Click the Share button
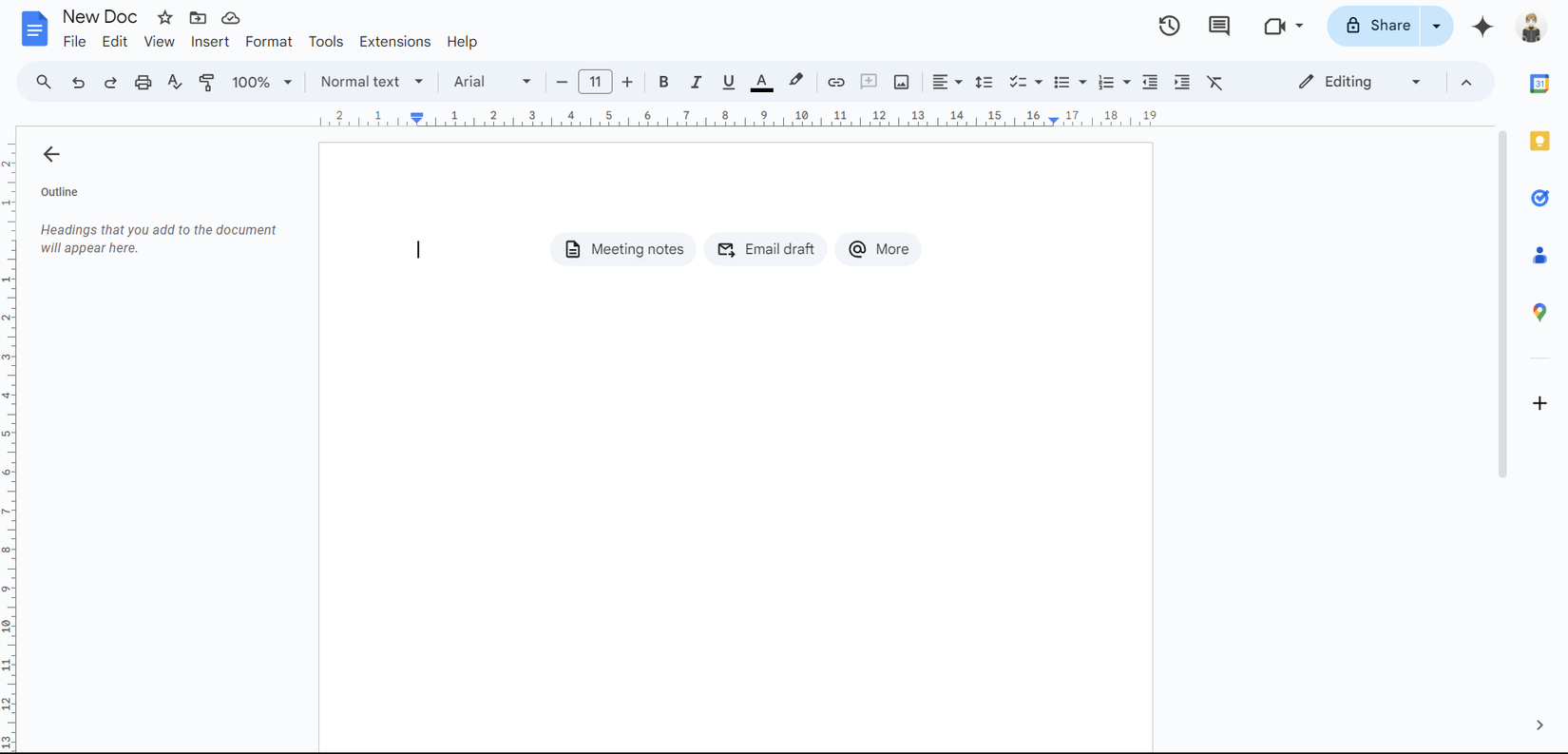 (1376, 26)
